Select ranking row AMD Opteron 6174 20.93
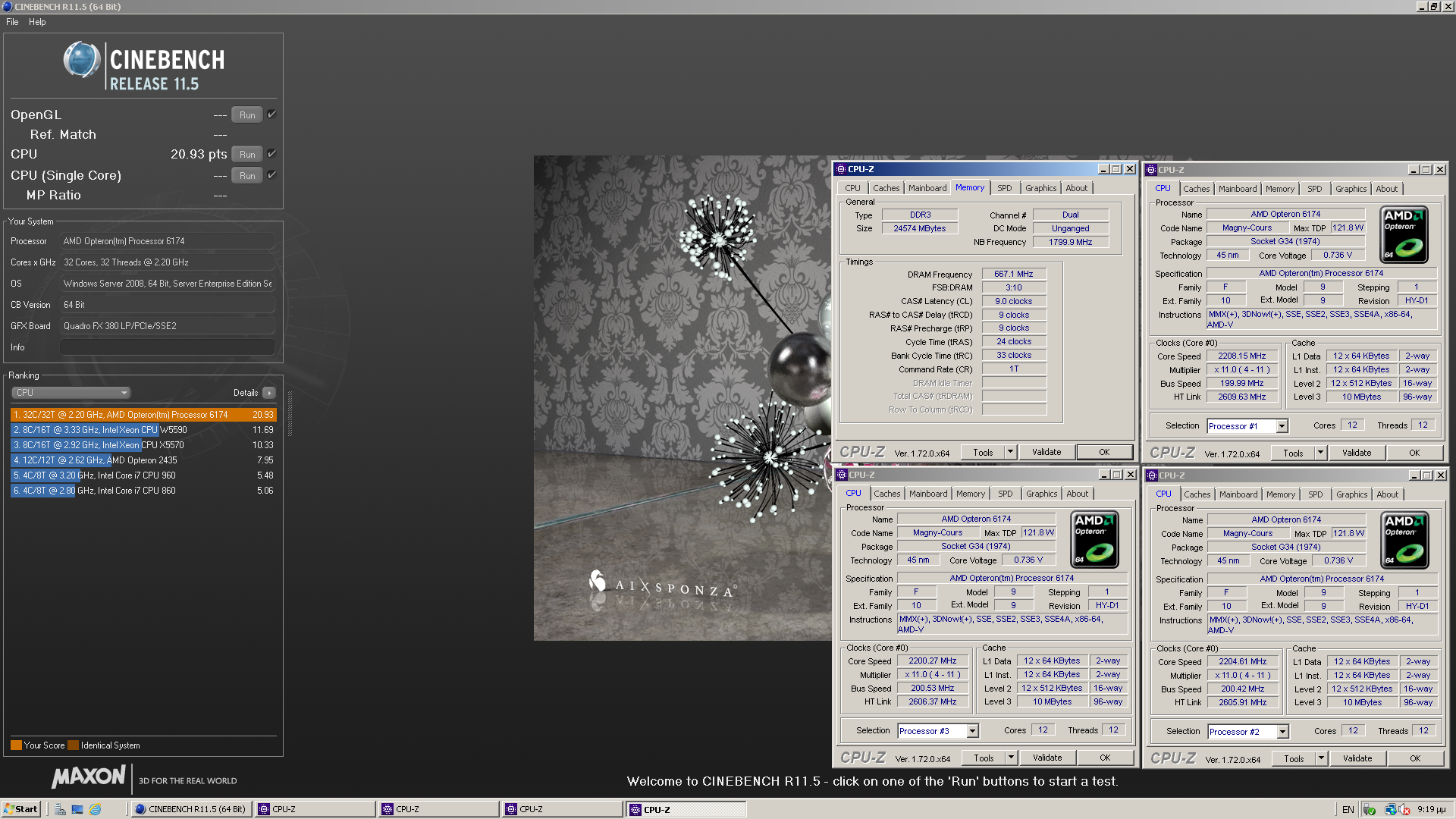1456x819 pixels. 143,415
